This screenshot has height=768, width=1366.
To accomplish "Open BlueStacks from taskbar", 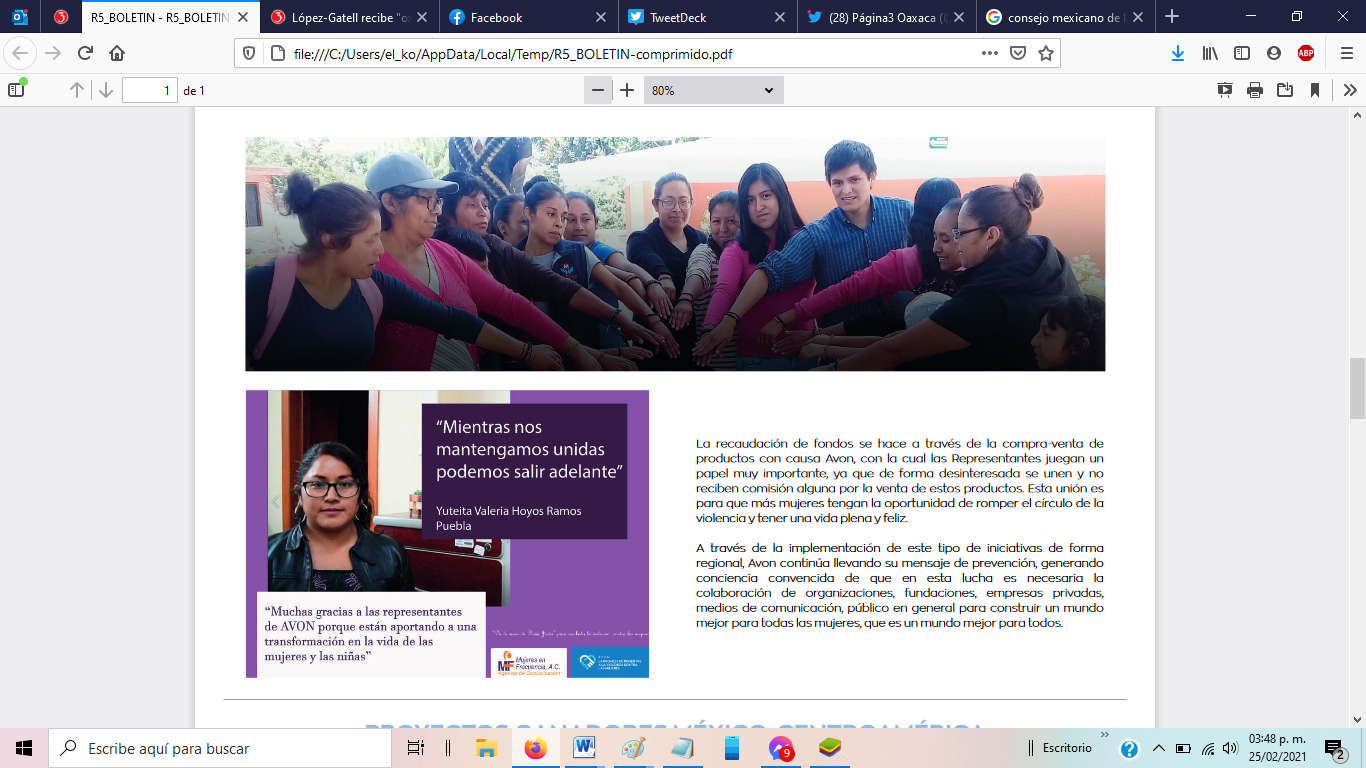I will 830,748.
